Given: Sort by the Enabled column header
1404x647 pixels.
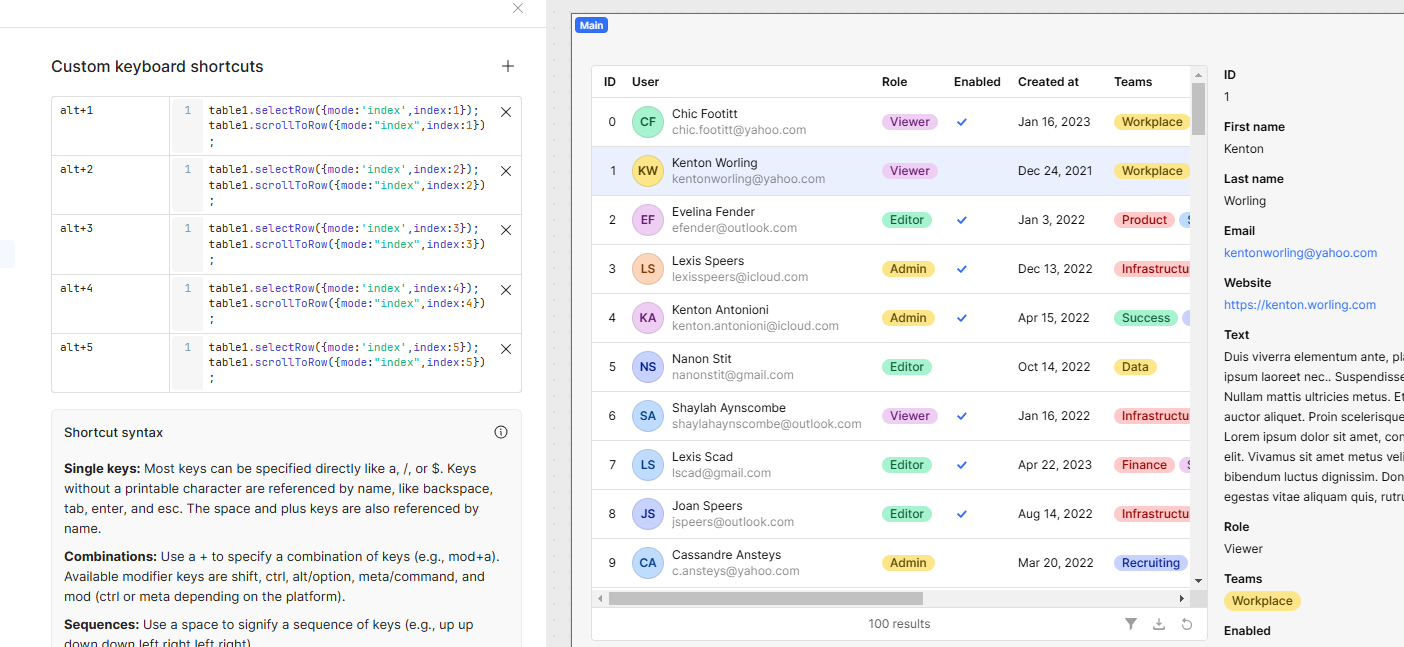Looking at the screenshot, I should 977,82.
